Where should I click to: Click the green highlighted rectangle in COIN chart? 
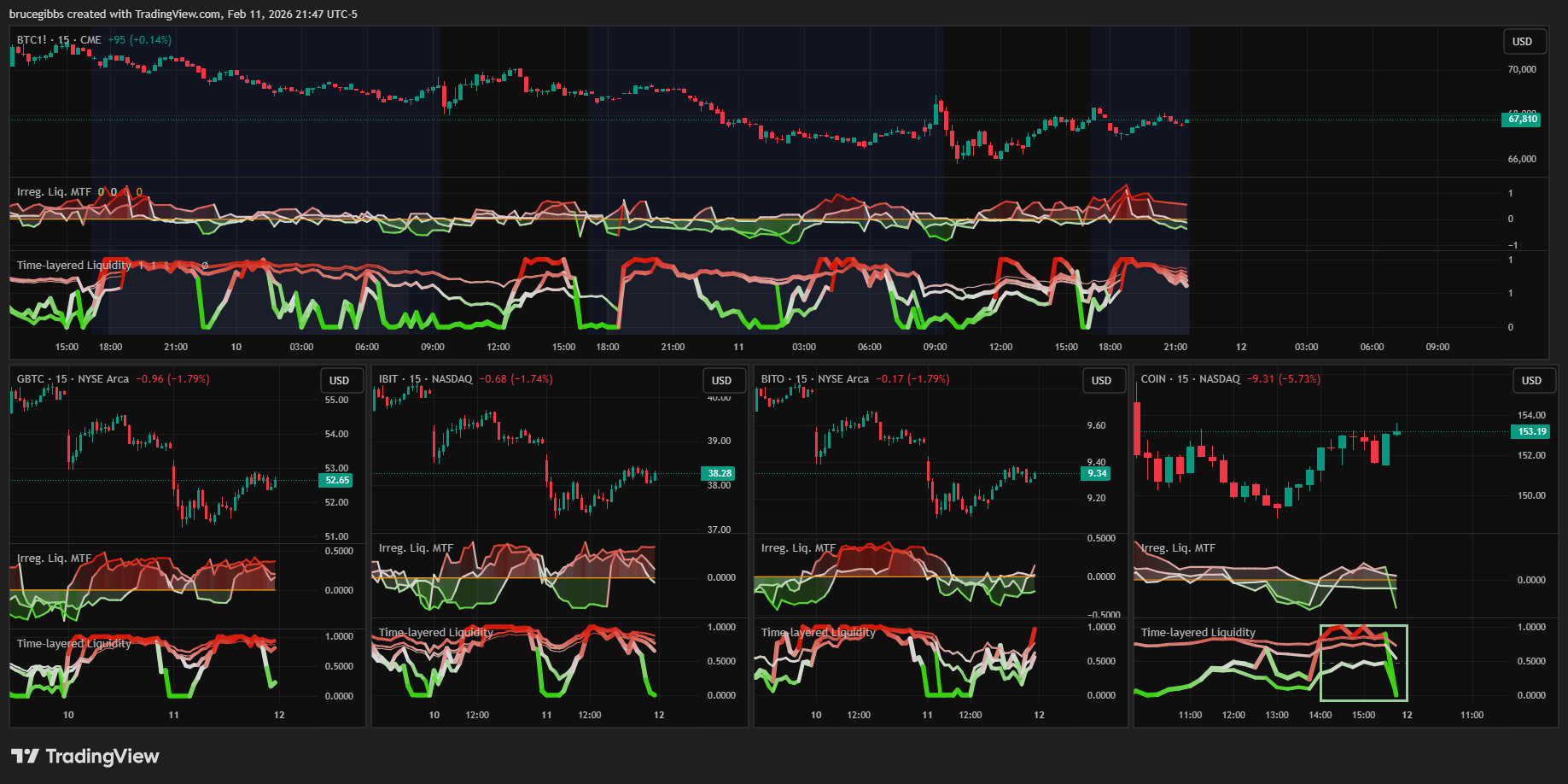tap(1363, 663)
